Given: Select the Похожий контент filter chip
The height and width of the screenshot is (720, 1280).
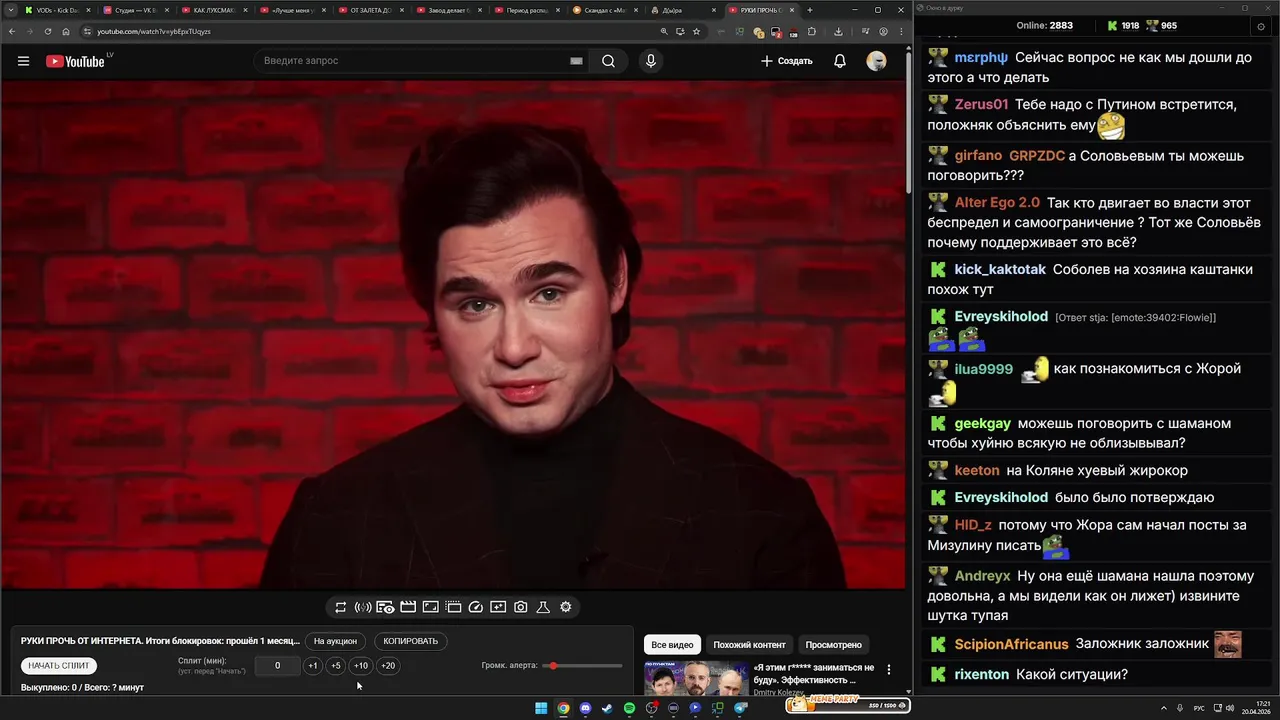Looking at the screenshot, I should pos(749,645).
